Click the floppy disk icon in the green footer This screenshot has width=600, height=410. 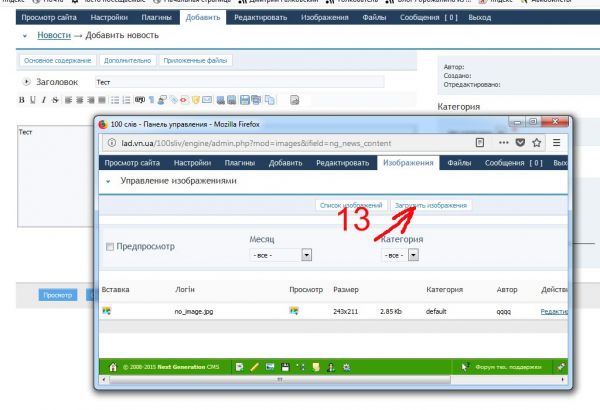(285, 367)
